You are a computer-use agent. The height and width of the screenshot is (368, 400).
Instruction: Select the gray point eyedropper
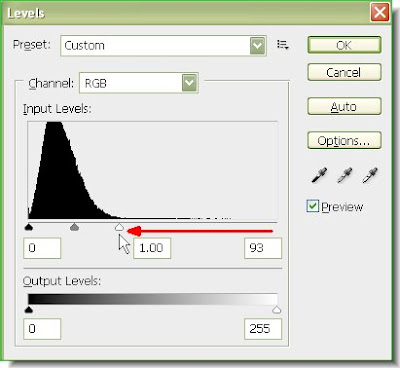pyautogui.click(x=345, y=175)
